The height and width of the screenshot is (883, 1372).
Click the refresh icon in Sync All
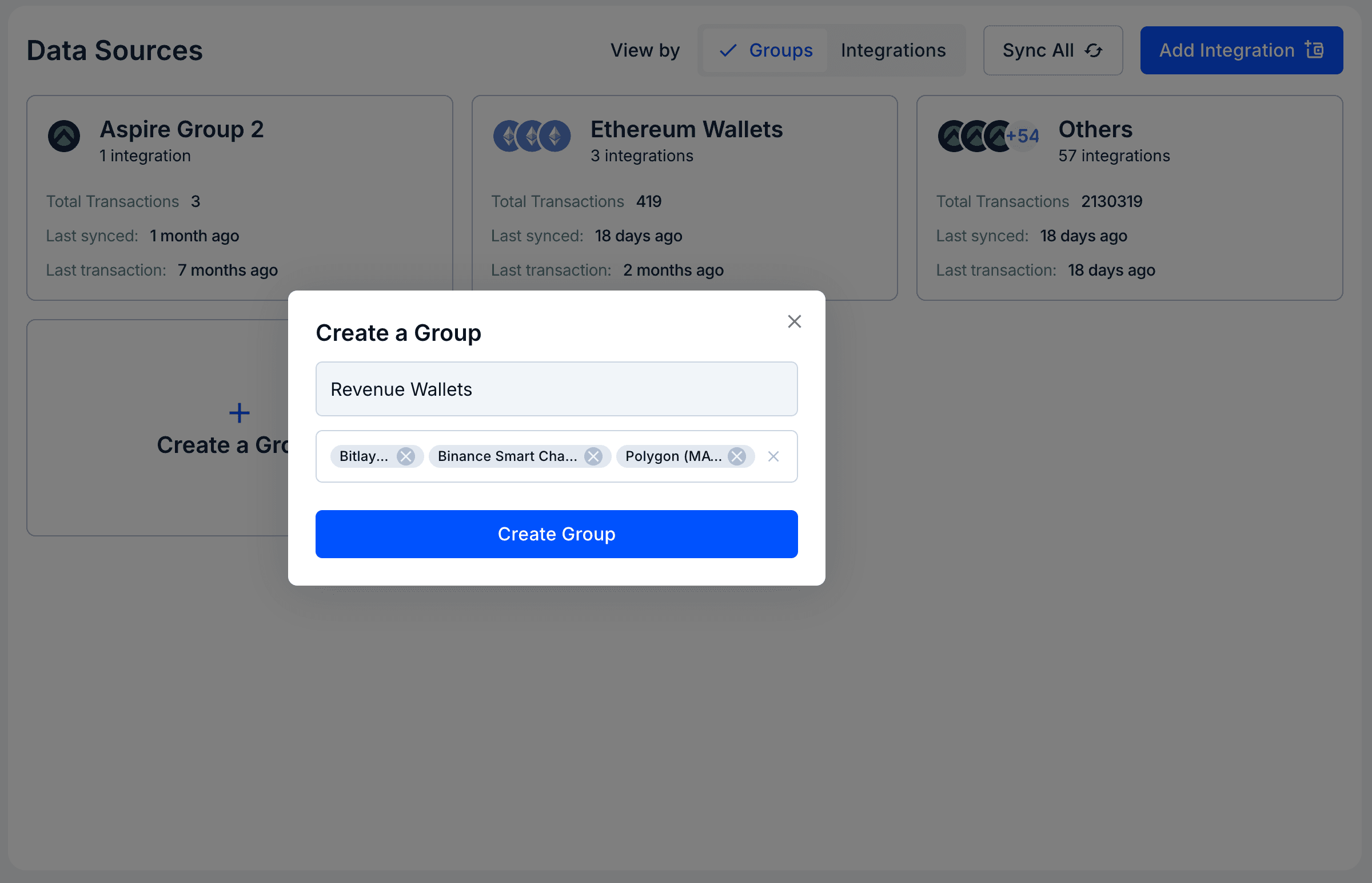click(1094, 50)
